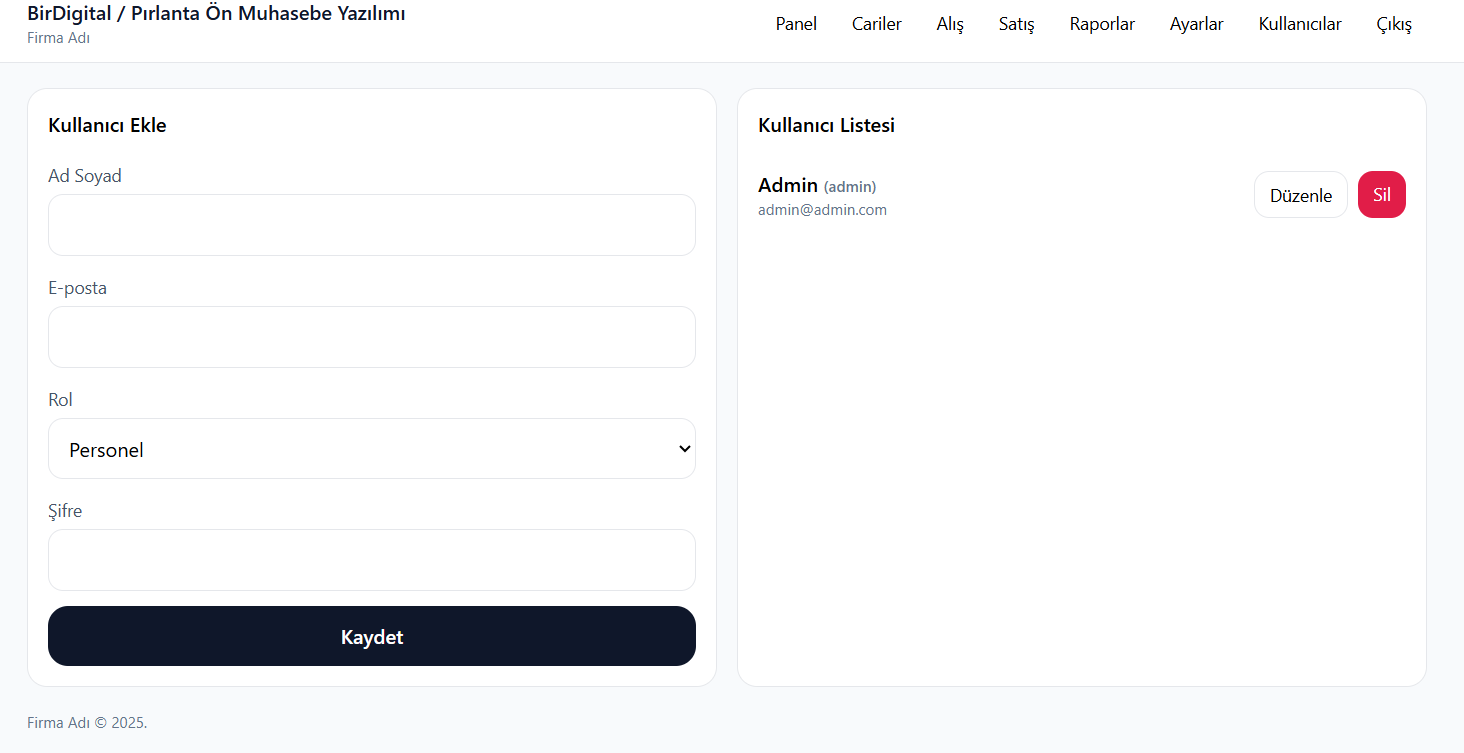Click the Firma Adı subtitle in the header
1464x753 pixels.
(58, 38)
